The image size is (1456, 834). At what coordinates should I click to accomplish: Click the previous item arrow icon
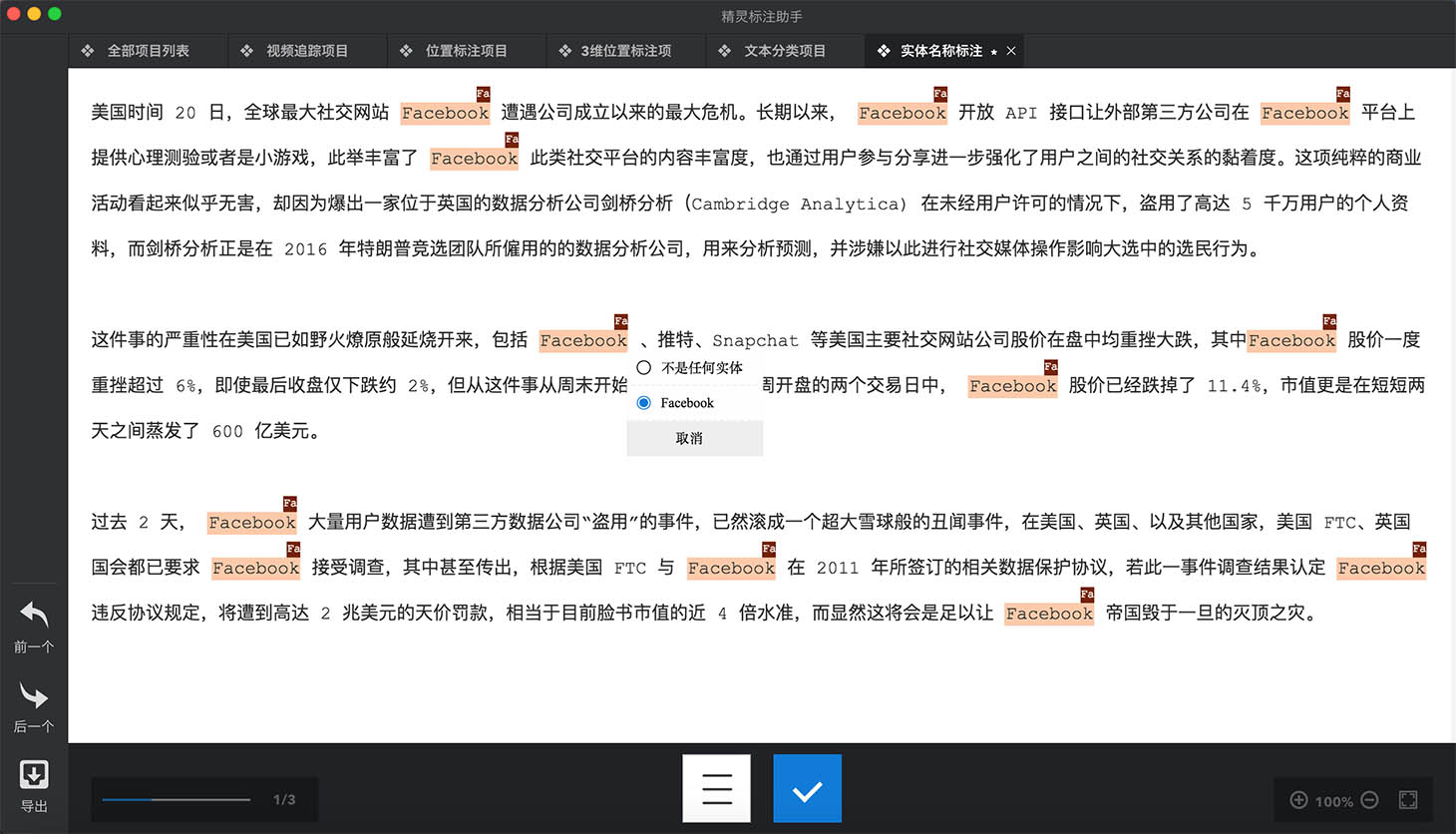tap(34, 615)
